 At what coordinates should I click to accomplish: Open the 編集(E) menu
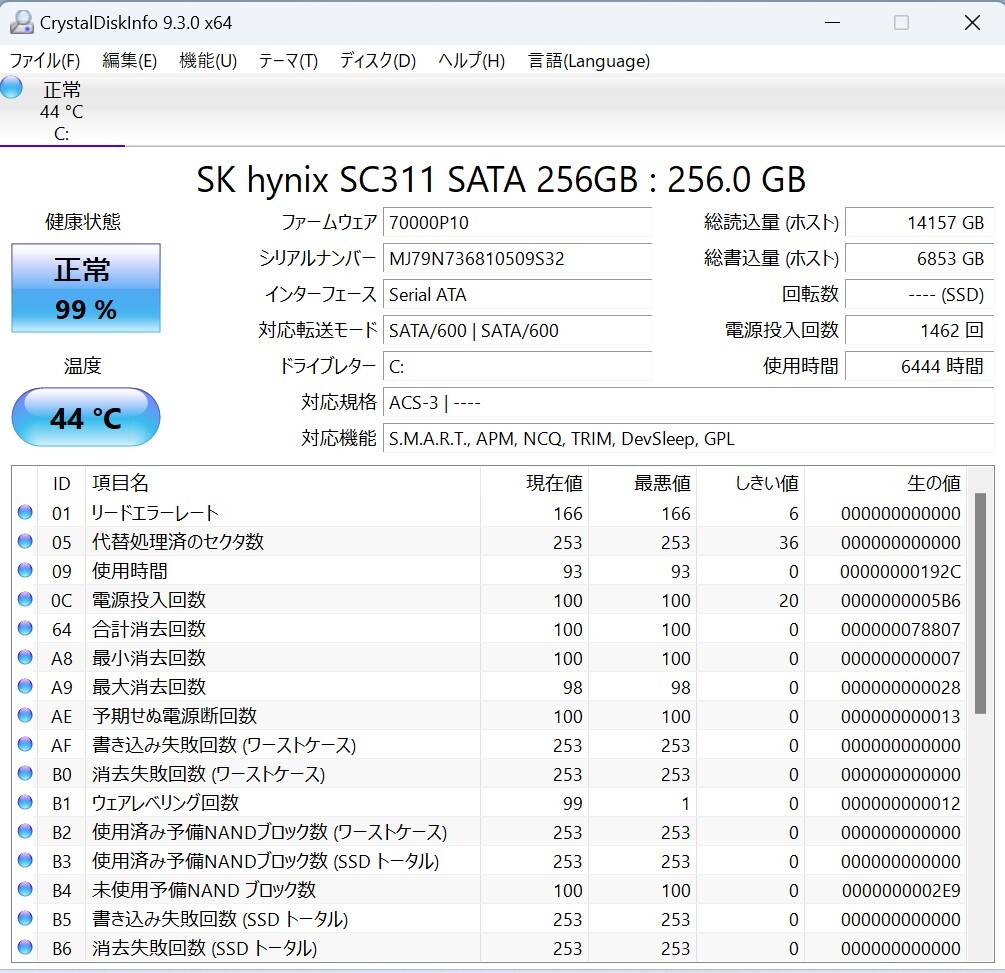click(x=129, y=61)
